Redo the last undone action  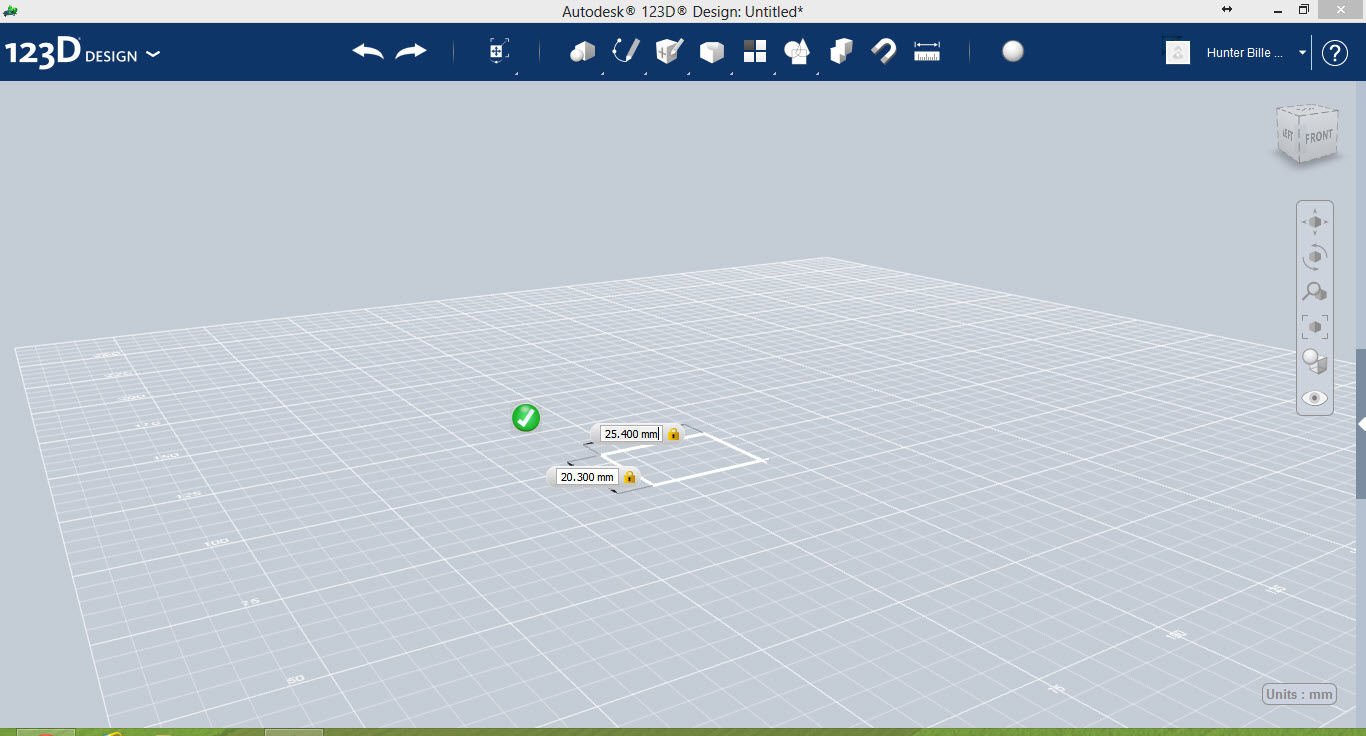pos(411,52)
